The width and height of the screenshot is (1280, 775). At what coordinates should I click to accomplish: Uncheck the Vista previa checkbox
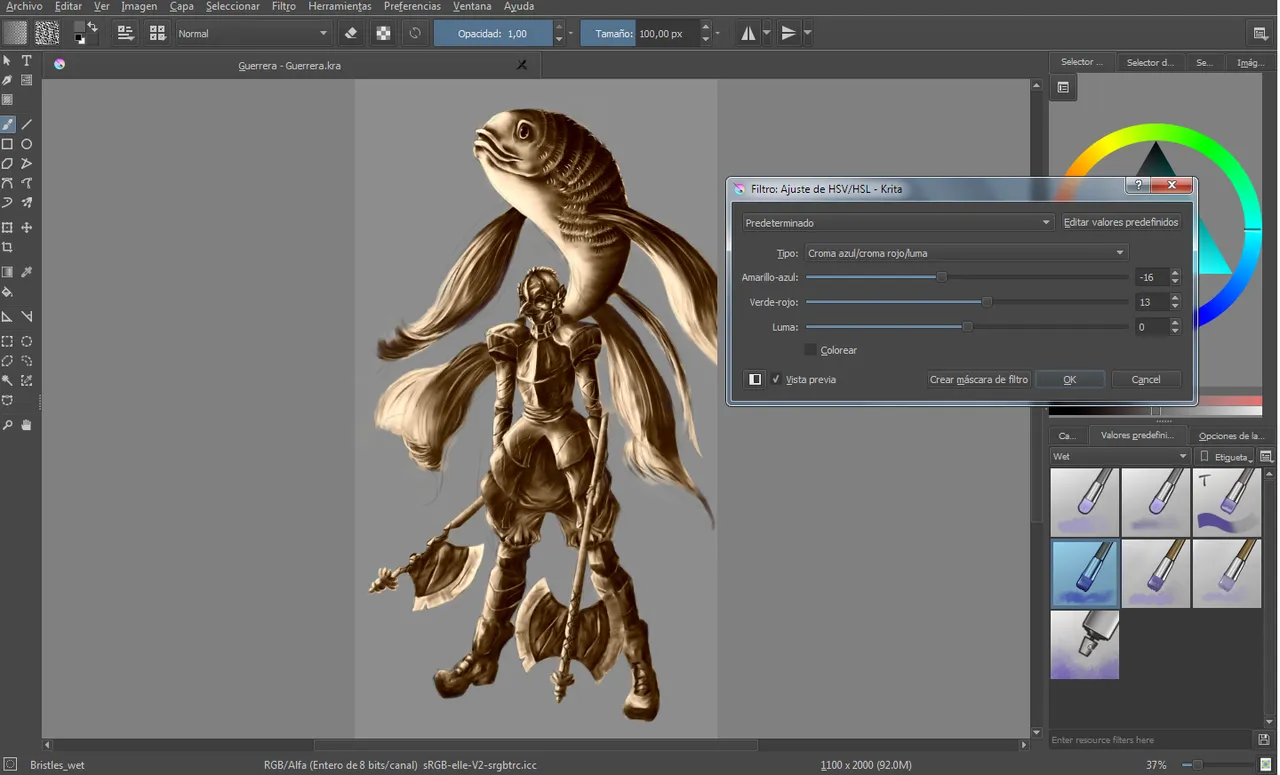coord(776,379)
